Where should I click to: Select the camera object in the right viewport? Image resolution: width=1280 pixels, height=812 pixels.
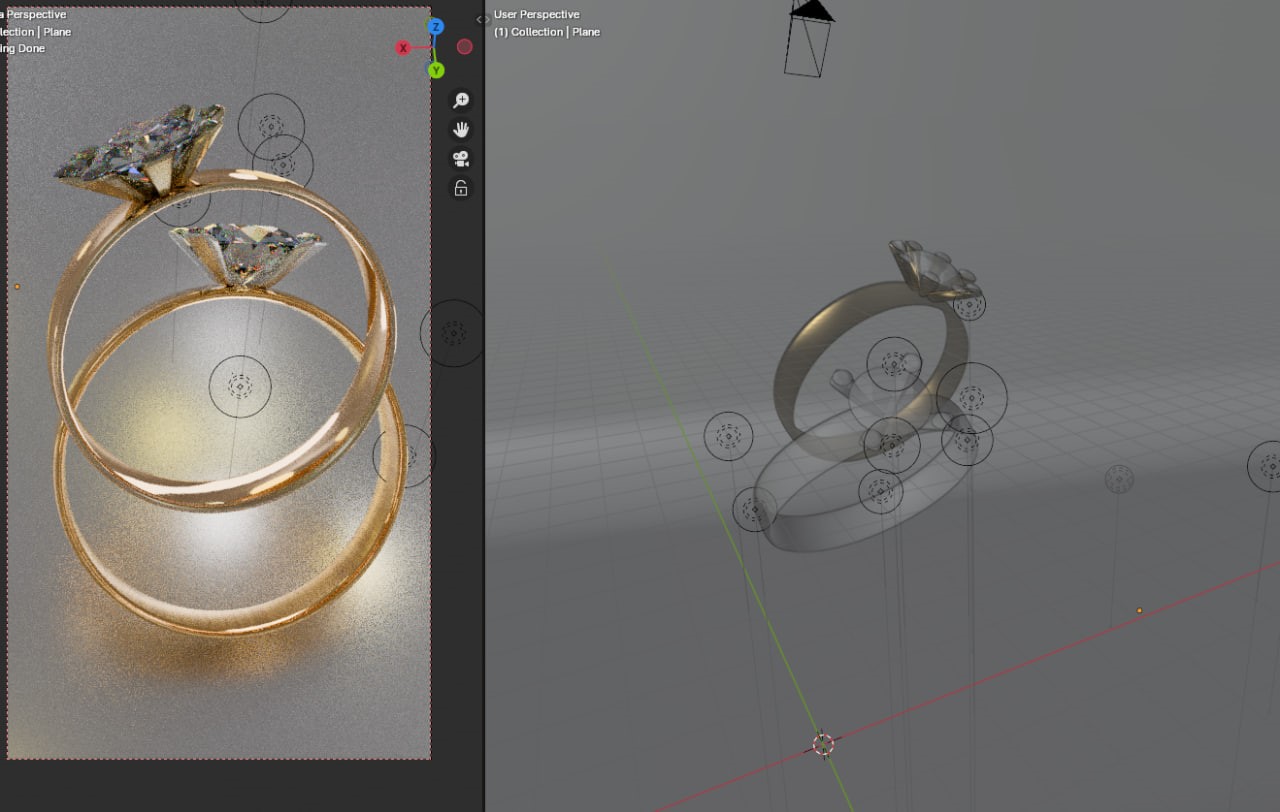[808, 40]
